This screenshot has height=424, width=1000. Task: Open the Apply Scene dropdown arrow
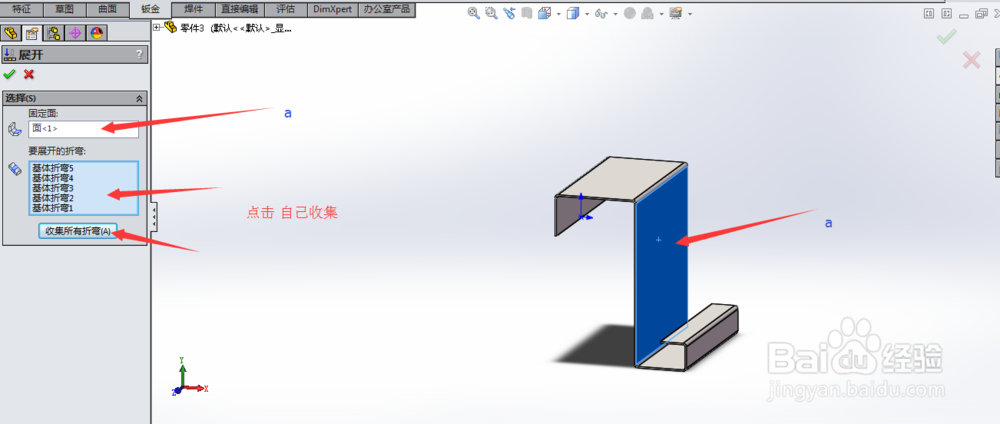(x=661, y=14)
